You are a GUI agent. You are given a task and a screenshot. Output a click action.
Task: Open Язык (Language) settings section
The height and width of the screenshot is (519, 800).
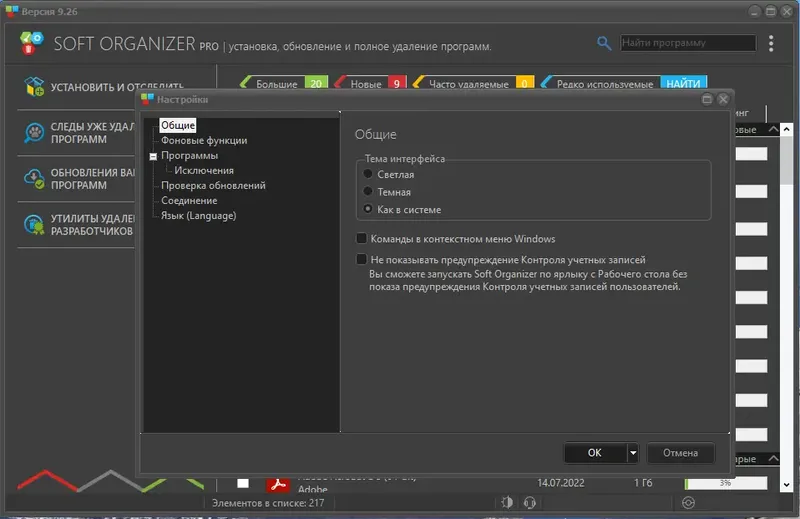click(198, 216)
